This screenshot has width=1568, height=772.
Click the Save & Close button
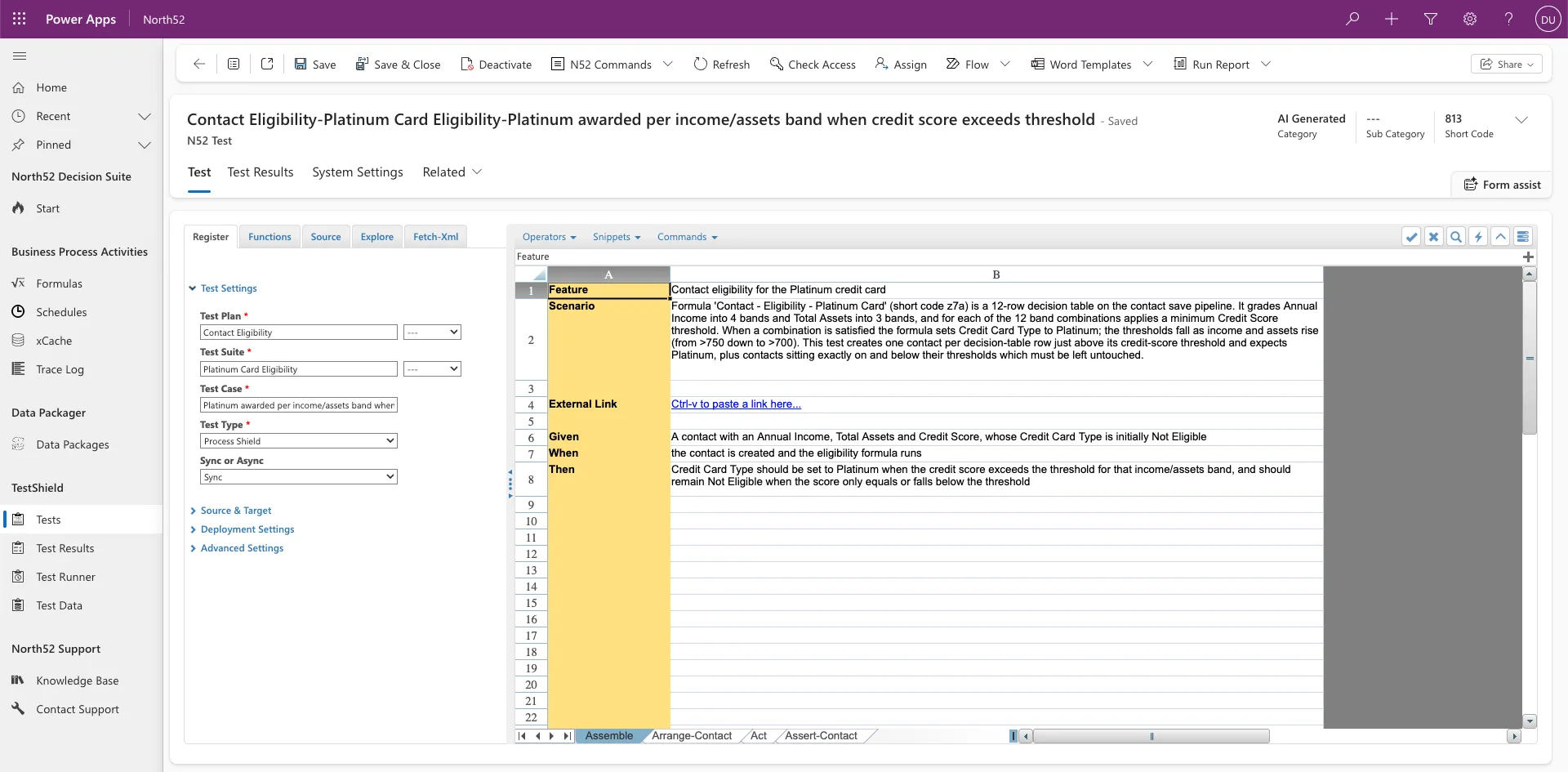[x=398, y=65]
